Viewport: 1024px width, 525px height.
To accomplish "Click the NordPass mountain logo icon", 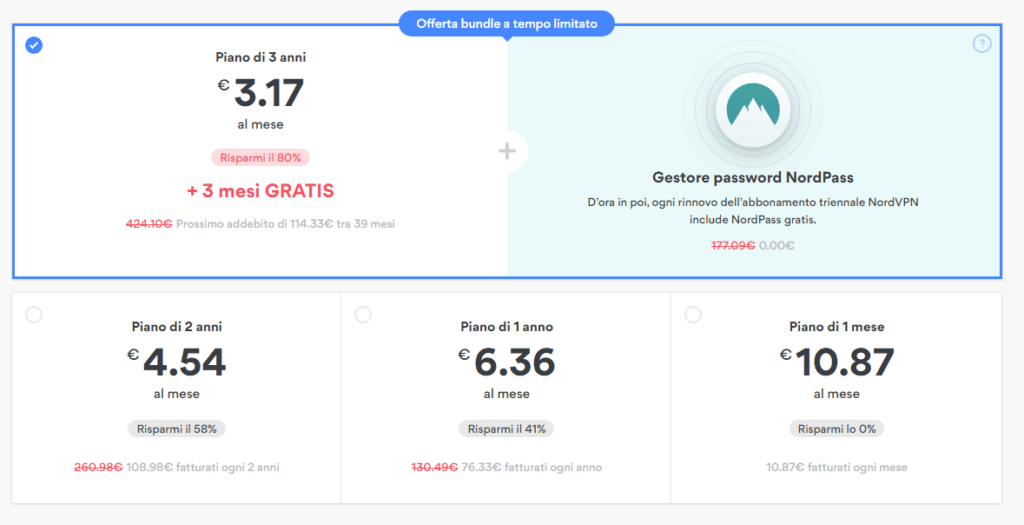I will (753, 108).
